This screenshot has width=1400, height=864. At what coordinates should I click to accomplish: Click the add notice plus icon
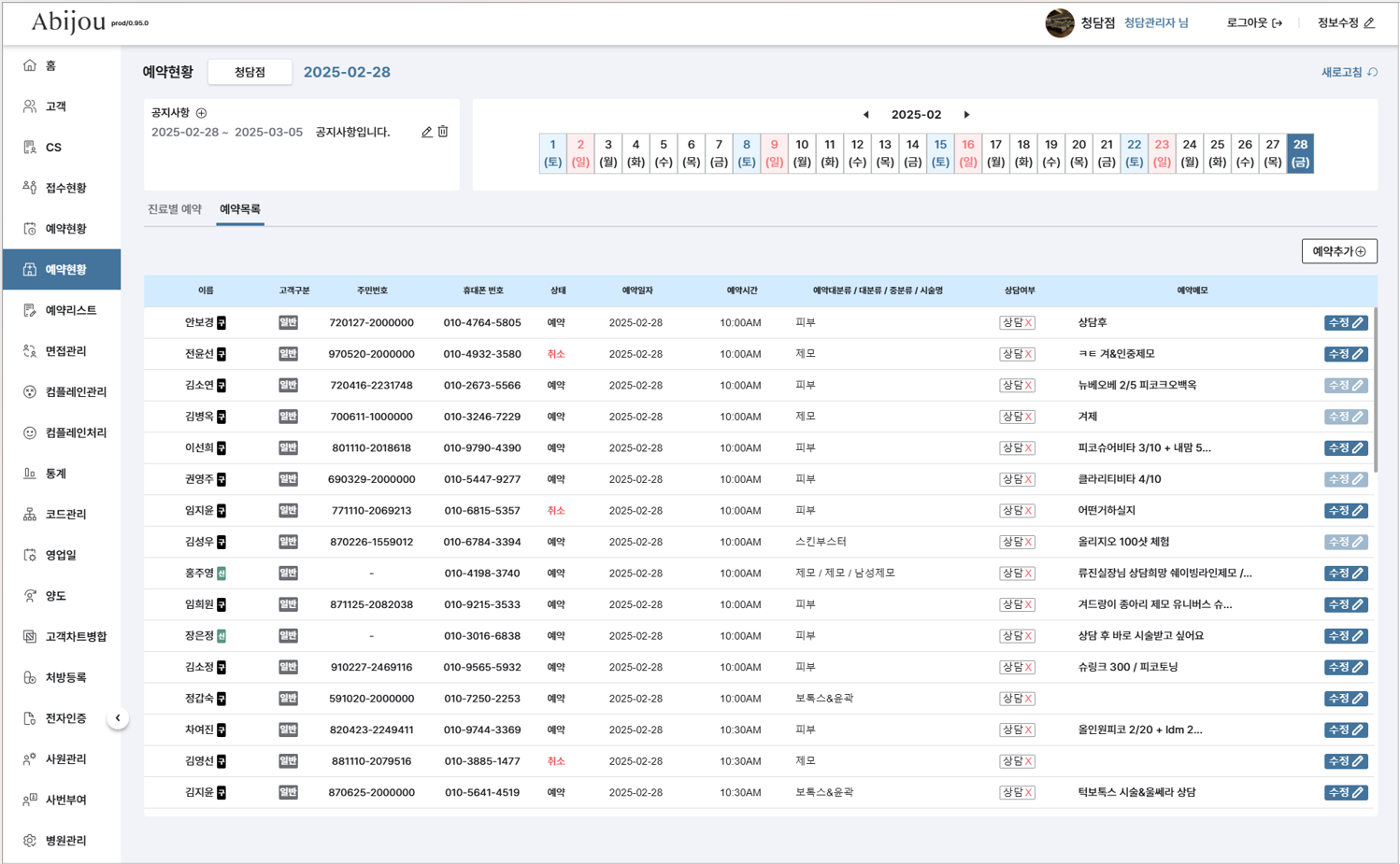201,113
